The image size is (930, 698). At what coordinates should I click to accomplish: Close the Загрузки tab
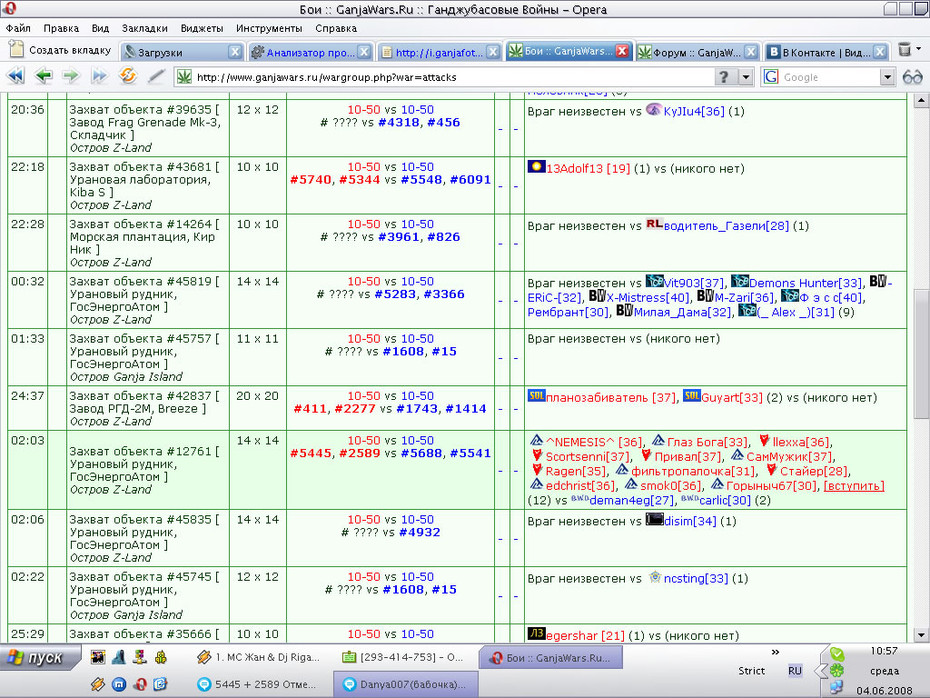tap(235, 52)
